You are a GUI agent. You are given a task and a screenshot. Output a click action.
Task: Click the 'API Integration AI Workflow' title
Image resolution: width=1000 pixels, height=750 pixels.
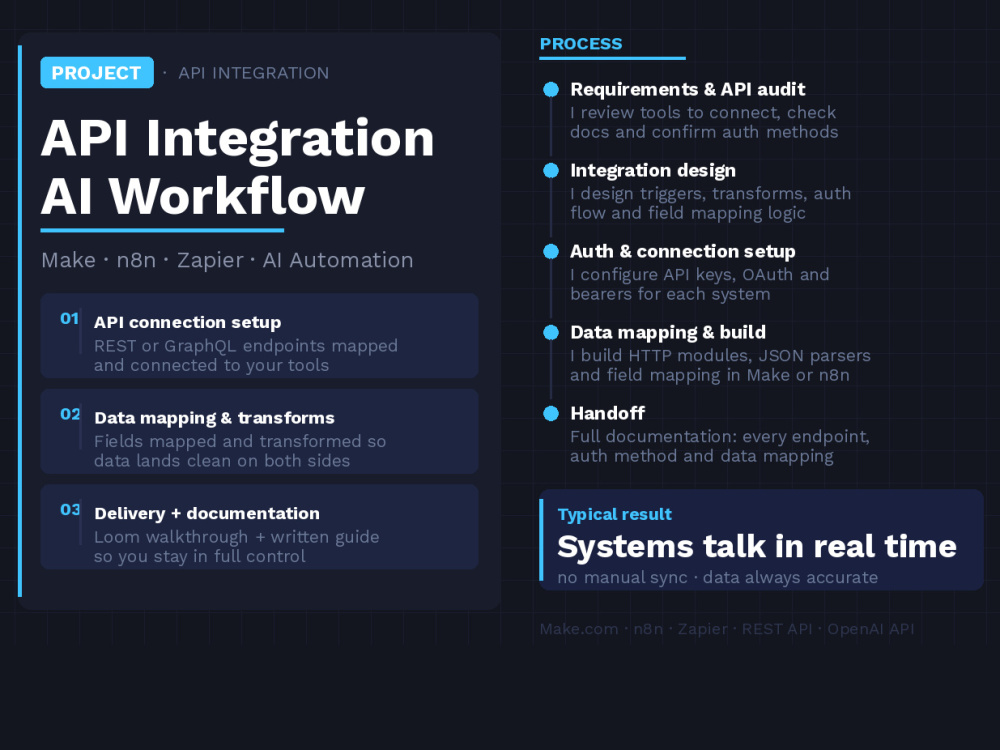click(x=237, y=167)
